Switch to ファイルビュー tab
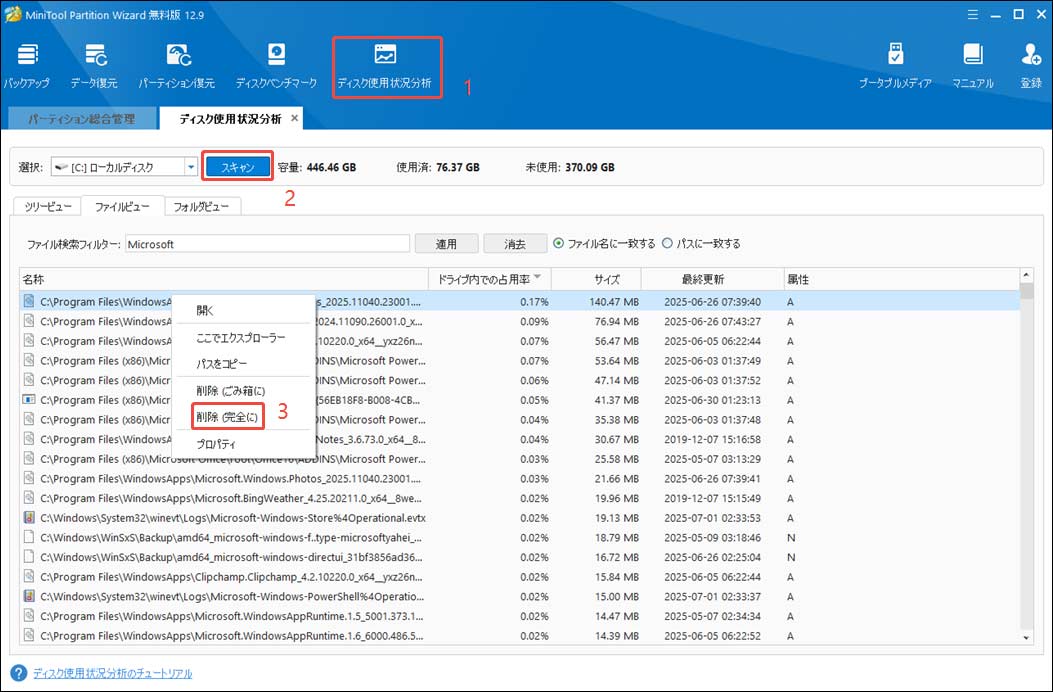This screenshot has width=1053, height=692. 122,206
